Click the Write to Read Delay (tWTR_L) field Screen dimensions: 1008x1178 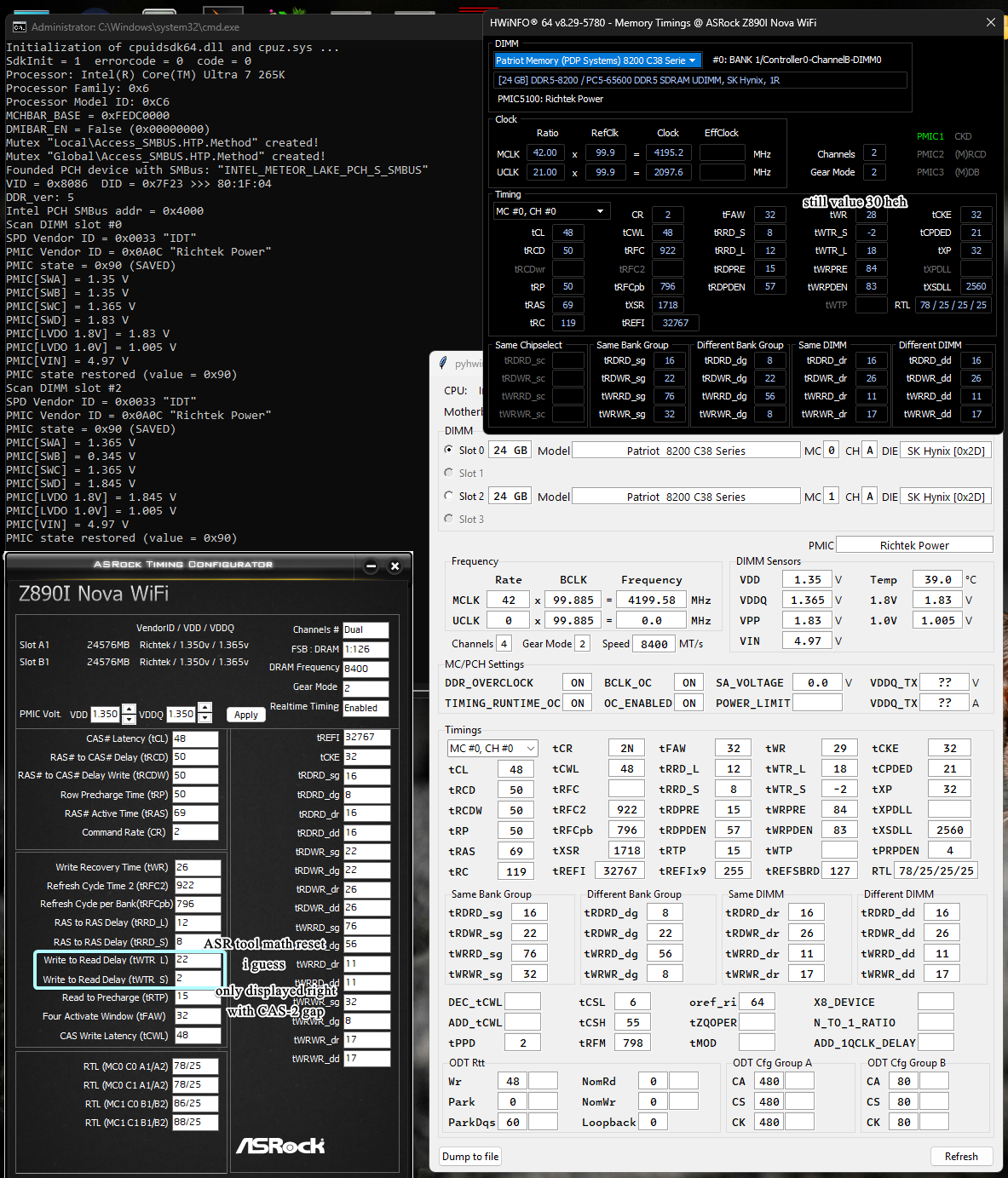[x=197, y=960]
